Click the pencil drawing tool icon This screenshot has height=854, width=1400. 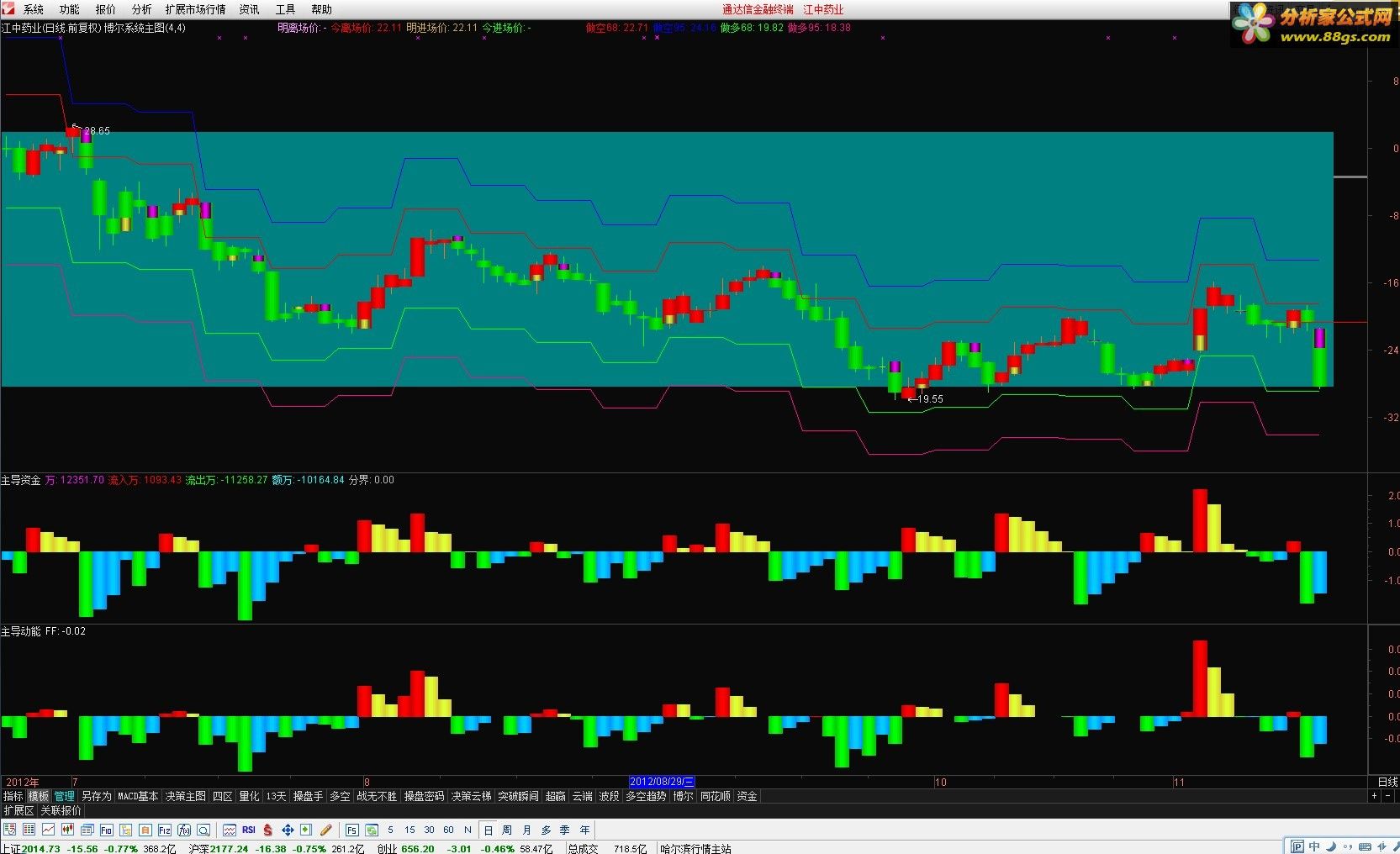pos(326,830)
